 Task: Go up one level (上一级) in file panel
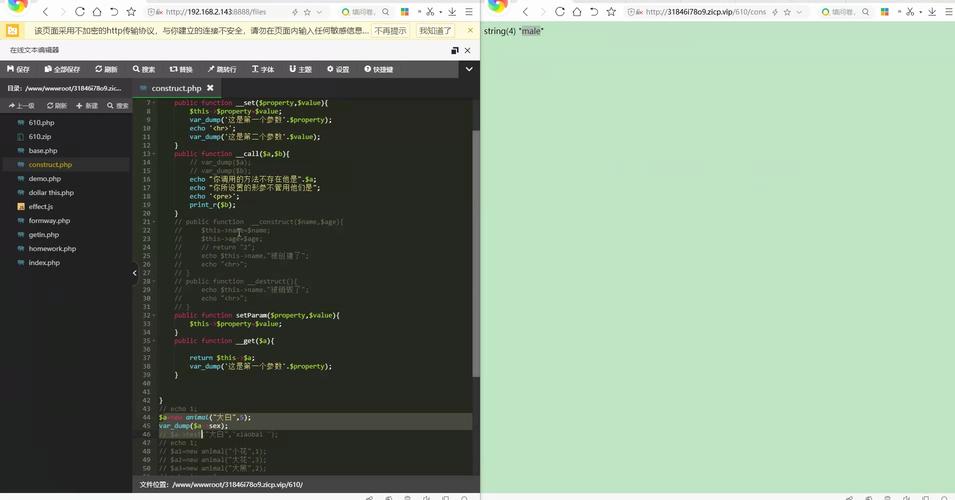click(22, 106)
